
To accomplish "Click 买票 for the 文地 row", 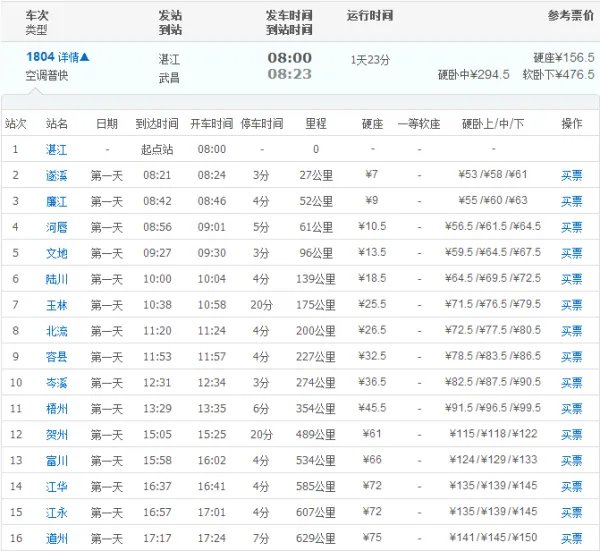I will (x=572, y=253).
